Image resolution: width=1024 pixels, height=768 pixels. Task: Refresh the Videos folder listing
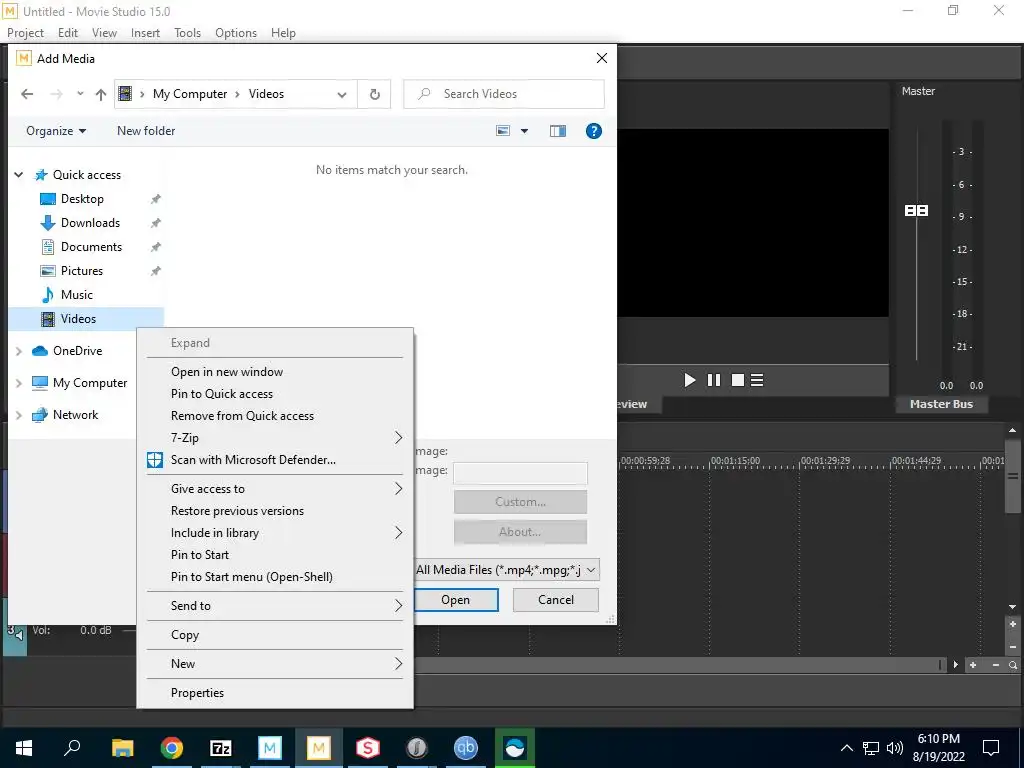[x=375, y=94]
